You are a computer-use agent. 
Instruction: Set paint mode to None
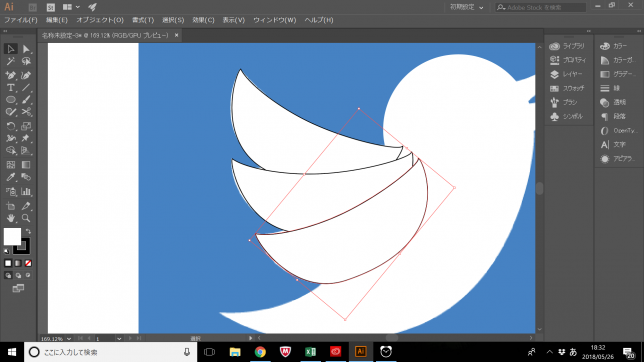click(28, 263)
